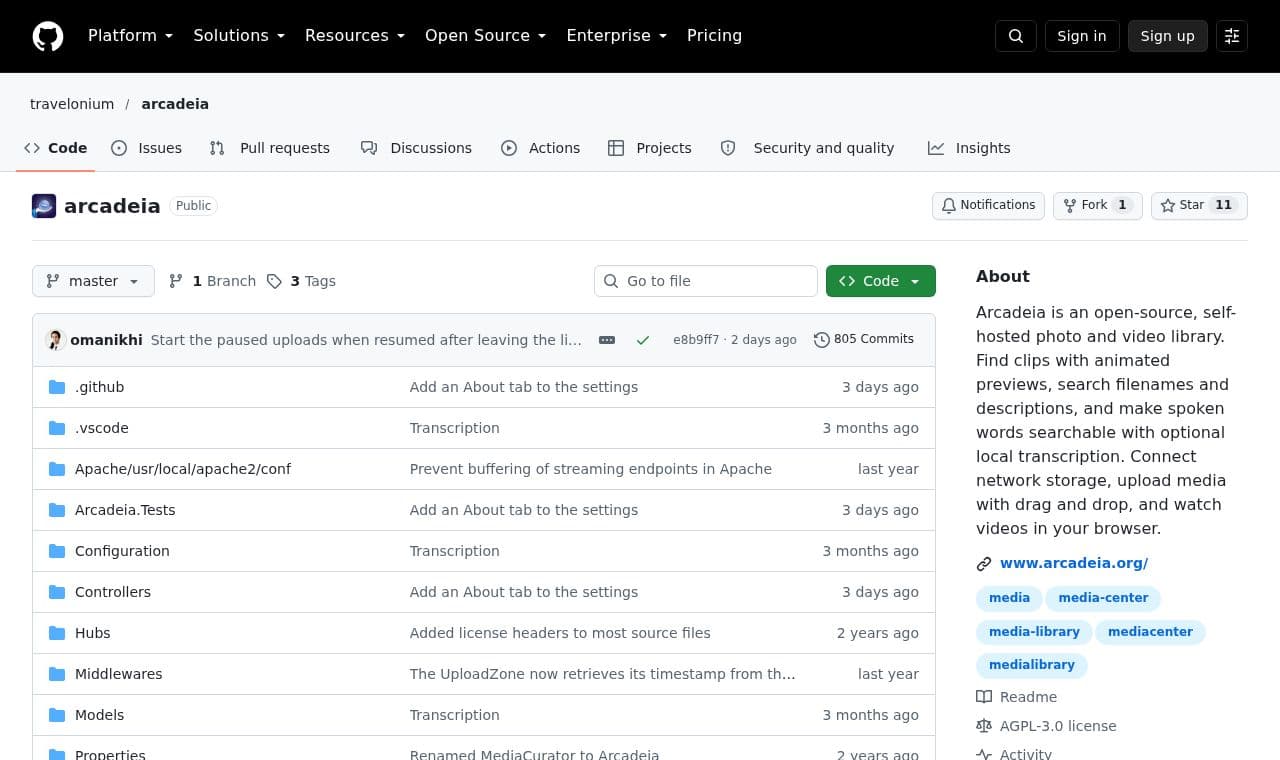Click the Sign in button
The width and height of the screenshot is (1280, 760).
pos(1082,36)
